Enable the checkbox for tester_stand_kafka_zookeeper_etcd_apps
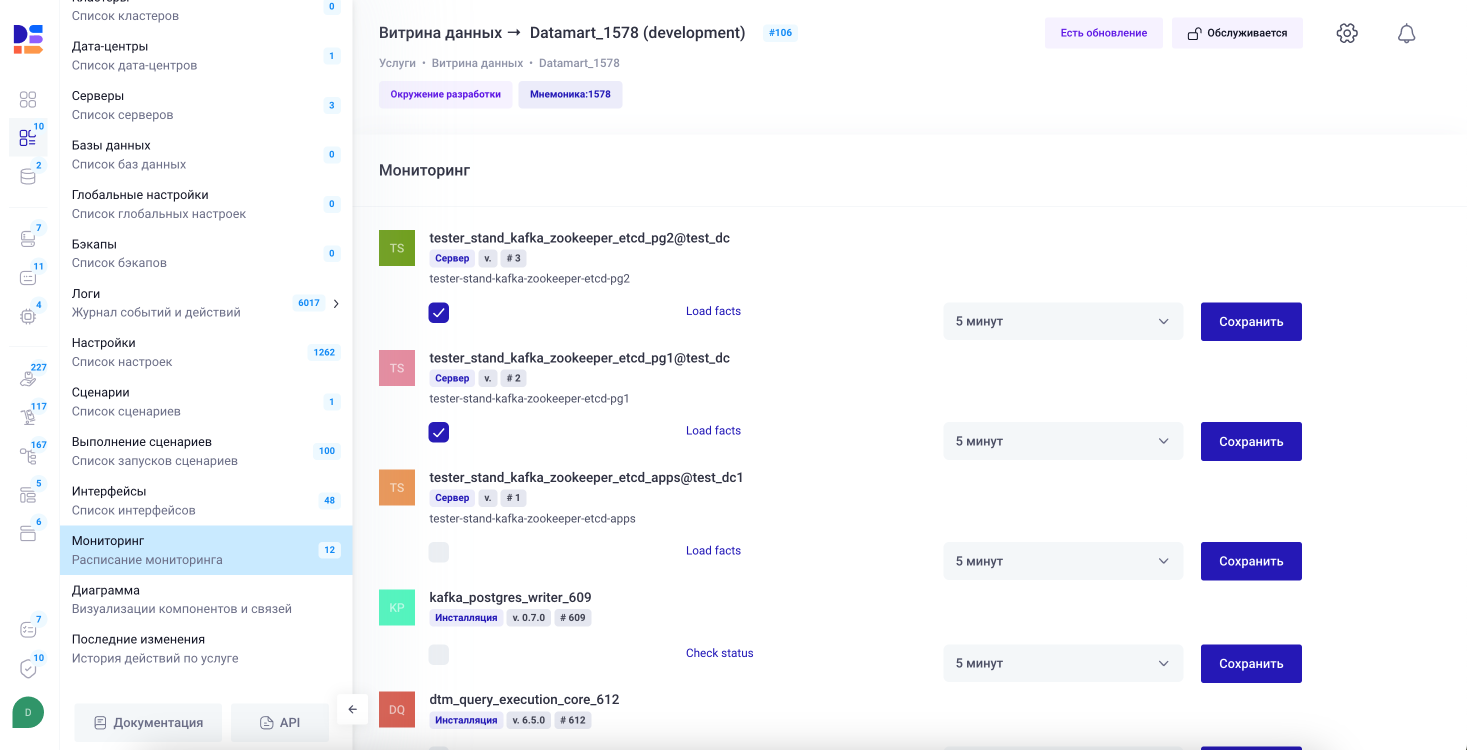 (x=438, y=551)
